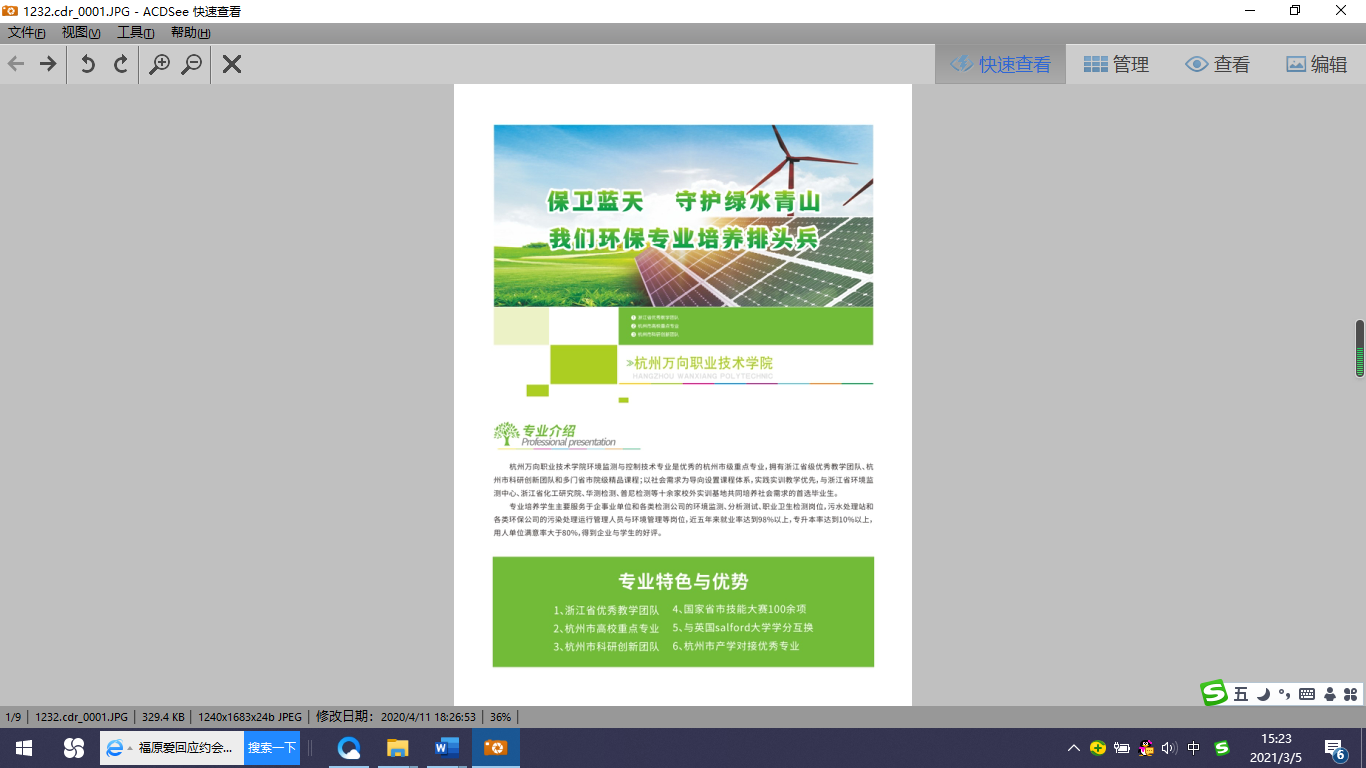Screen dimensions: 1366x768
Task: Expand the hidden system tray icons
Action: click(x=1073, y=748)
